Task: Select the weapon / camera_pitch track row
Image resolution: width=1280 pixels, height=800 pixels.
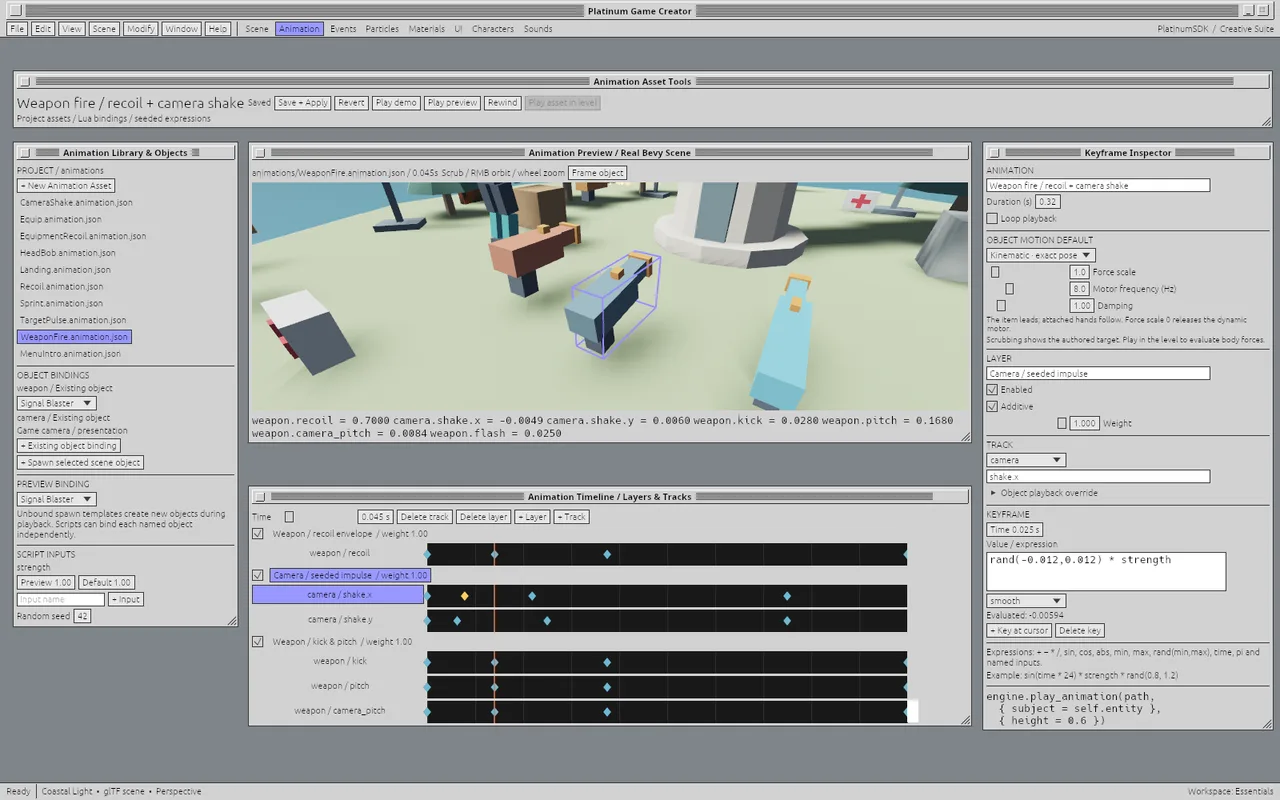Action: click(339, 711)
